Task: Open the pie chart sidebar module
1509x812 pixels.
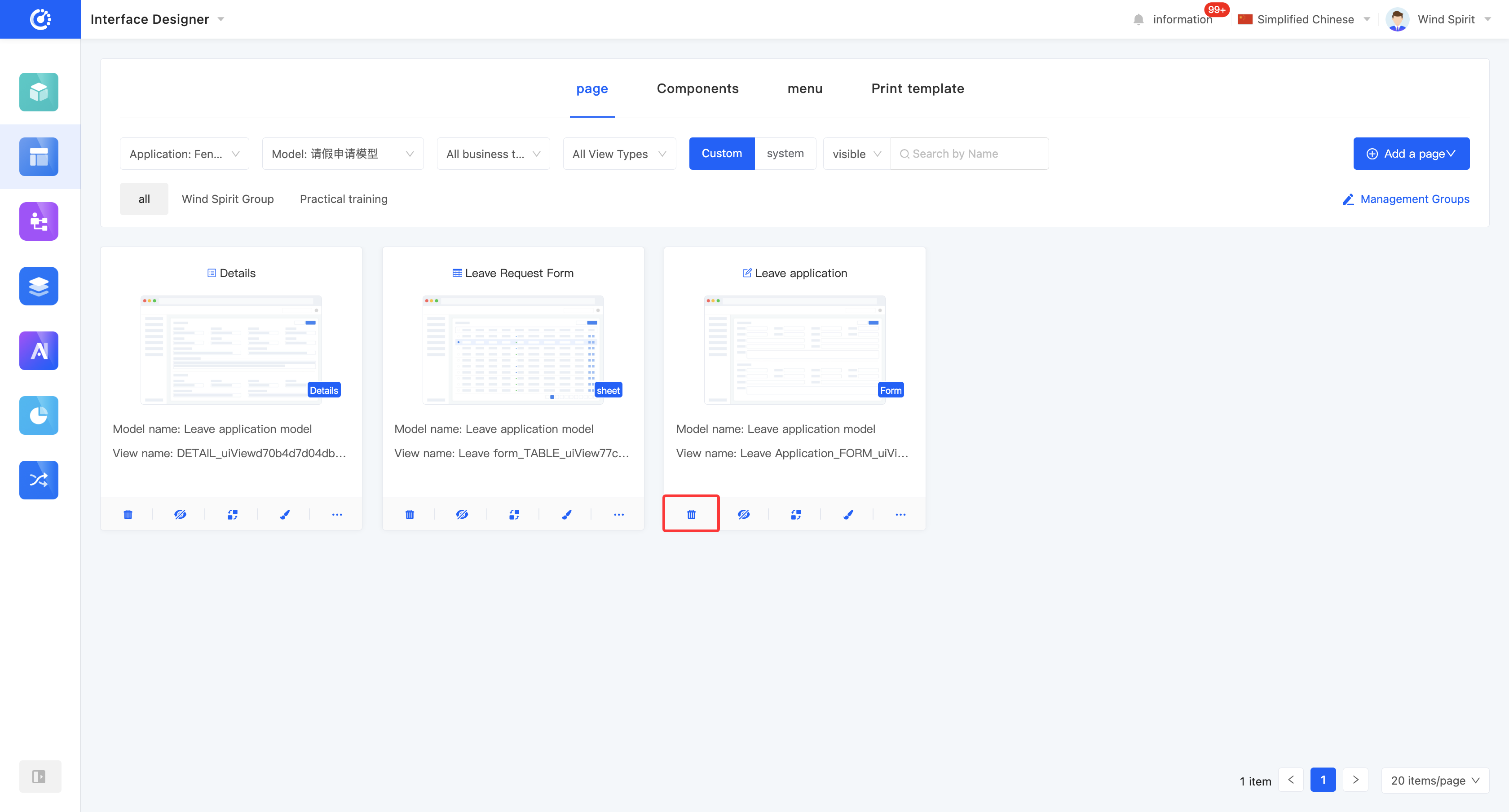Action: (x=39, y=415)
